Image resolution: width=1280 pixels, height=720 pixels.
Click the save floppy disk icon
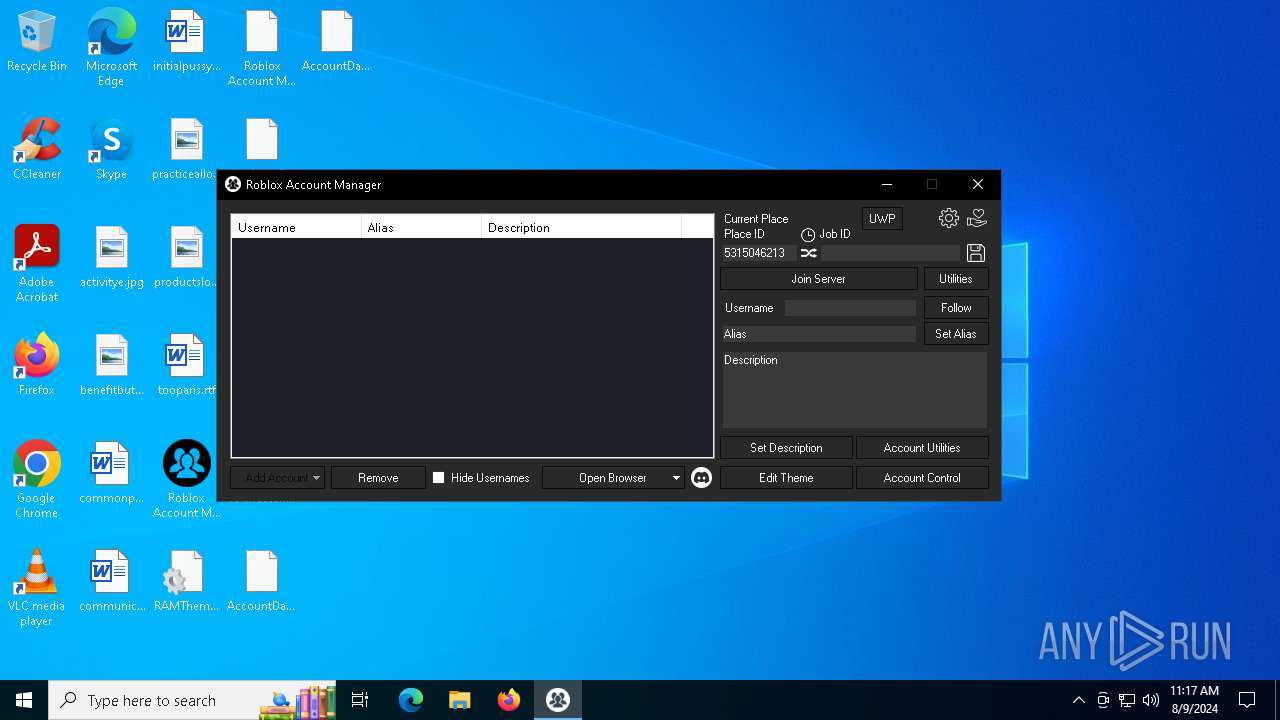point(976,253)
